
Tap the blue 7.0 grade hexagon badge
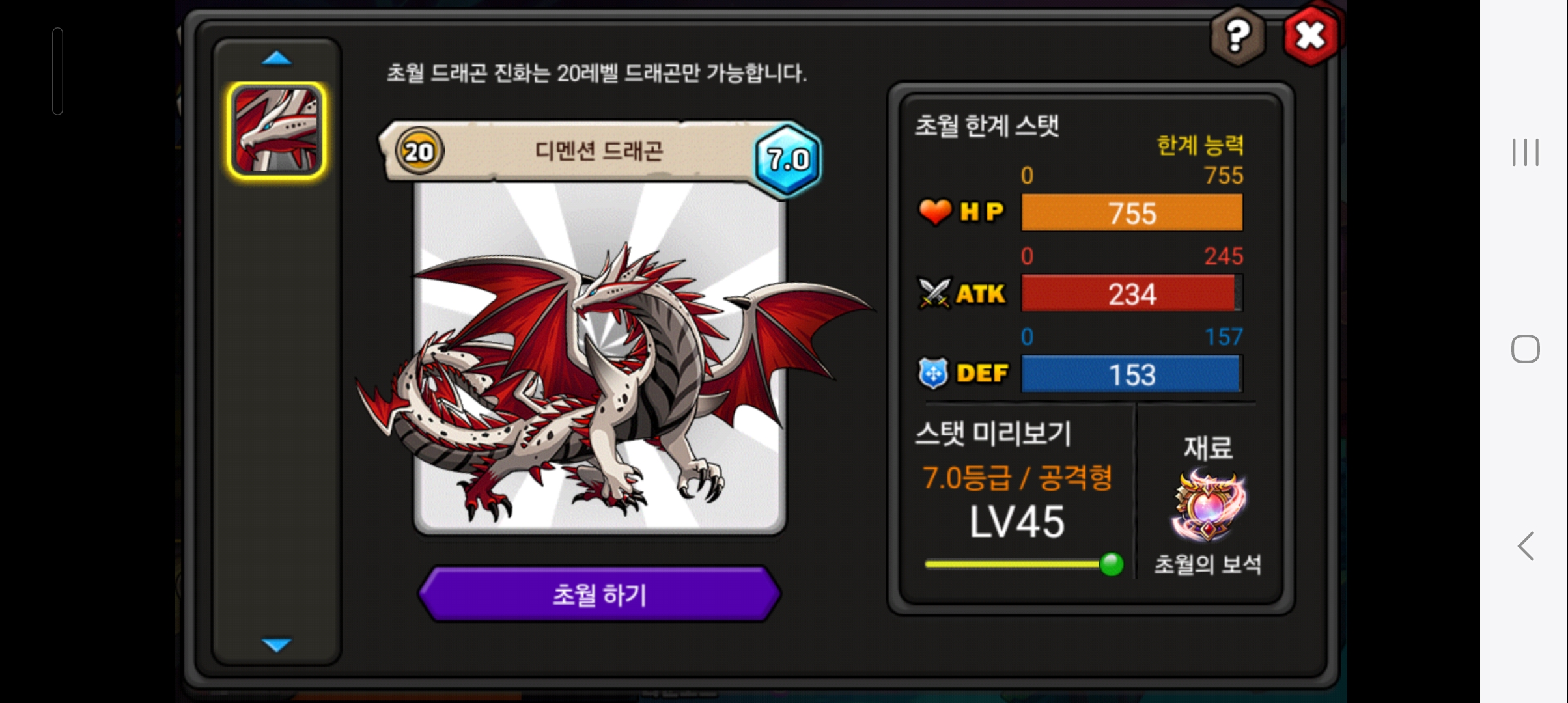[x=788, y=159]
